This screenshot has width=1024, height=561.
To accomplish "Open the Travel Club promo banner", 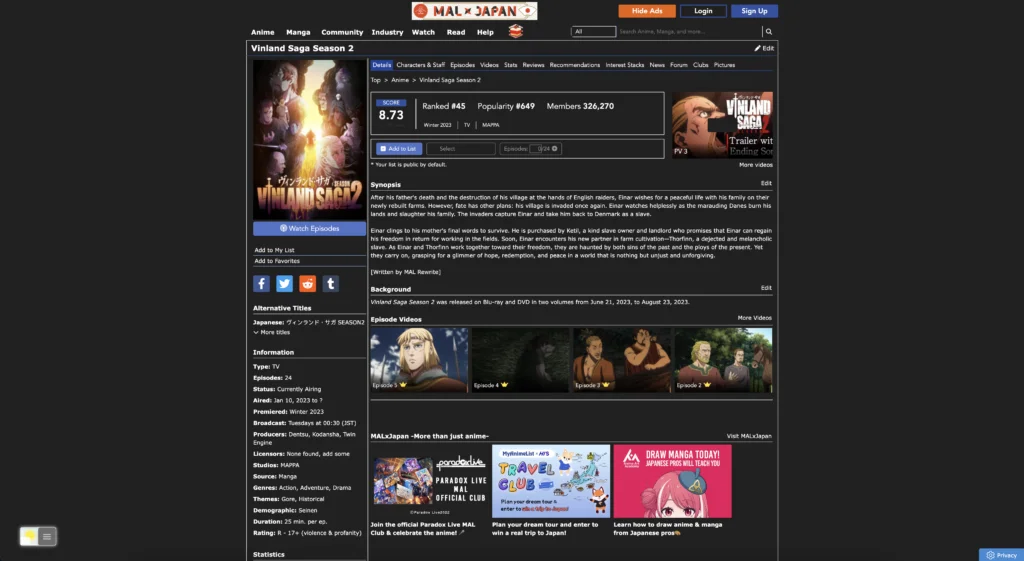I will click(x=551, y=482).
